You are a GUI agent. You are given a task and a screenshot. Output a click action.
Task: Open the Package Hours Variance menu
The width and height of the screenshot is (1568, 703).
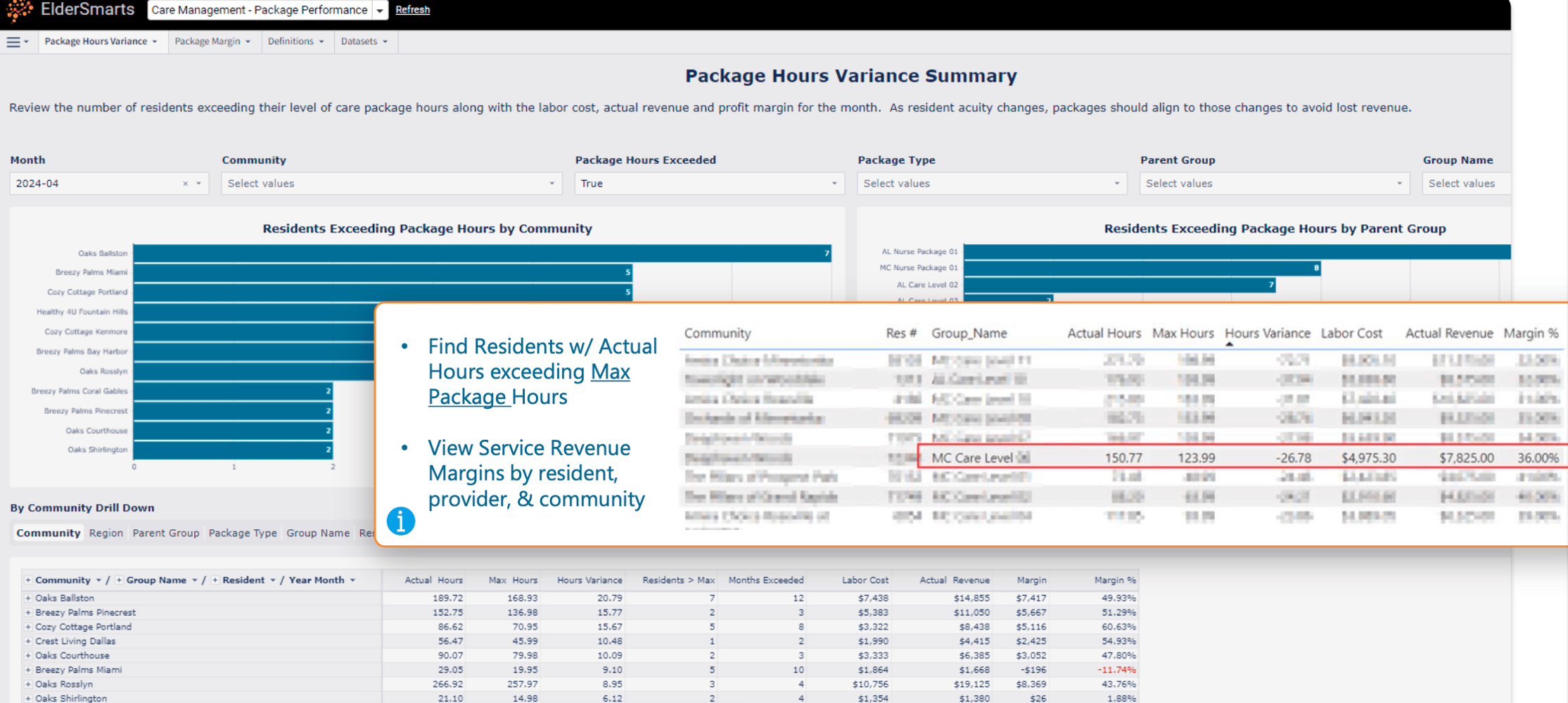[101, 42]
